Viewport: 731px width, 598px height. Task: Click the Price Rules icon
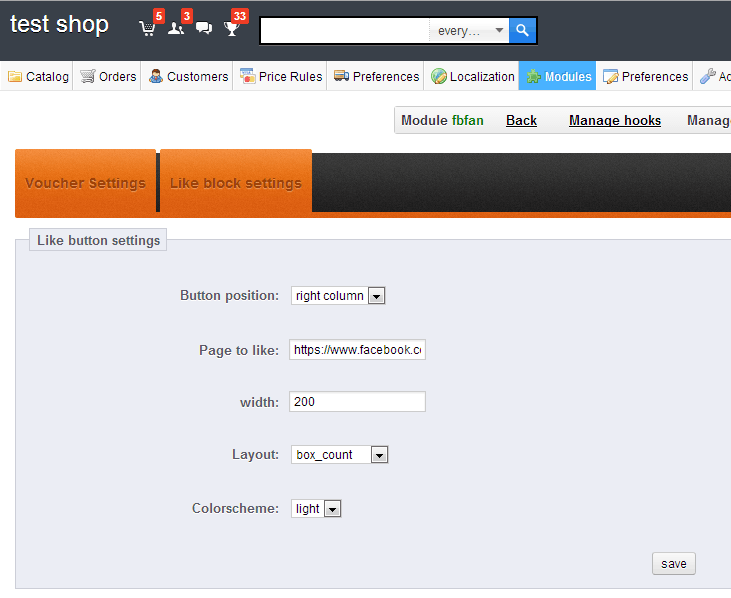(x=248, y=76)
